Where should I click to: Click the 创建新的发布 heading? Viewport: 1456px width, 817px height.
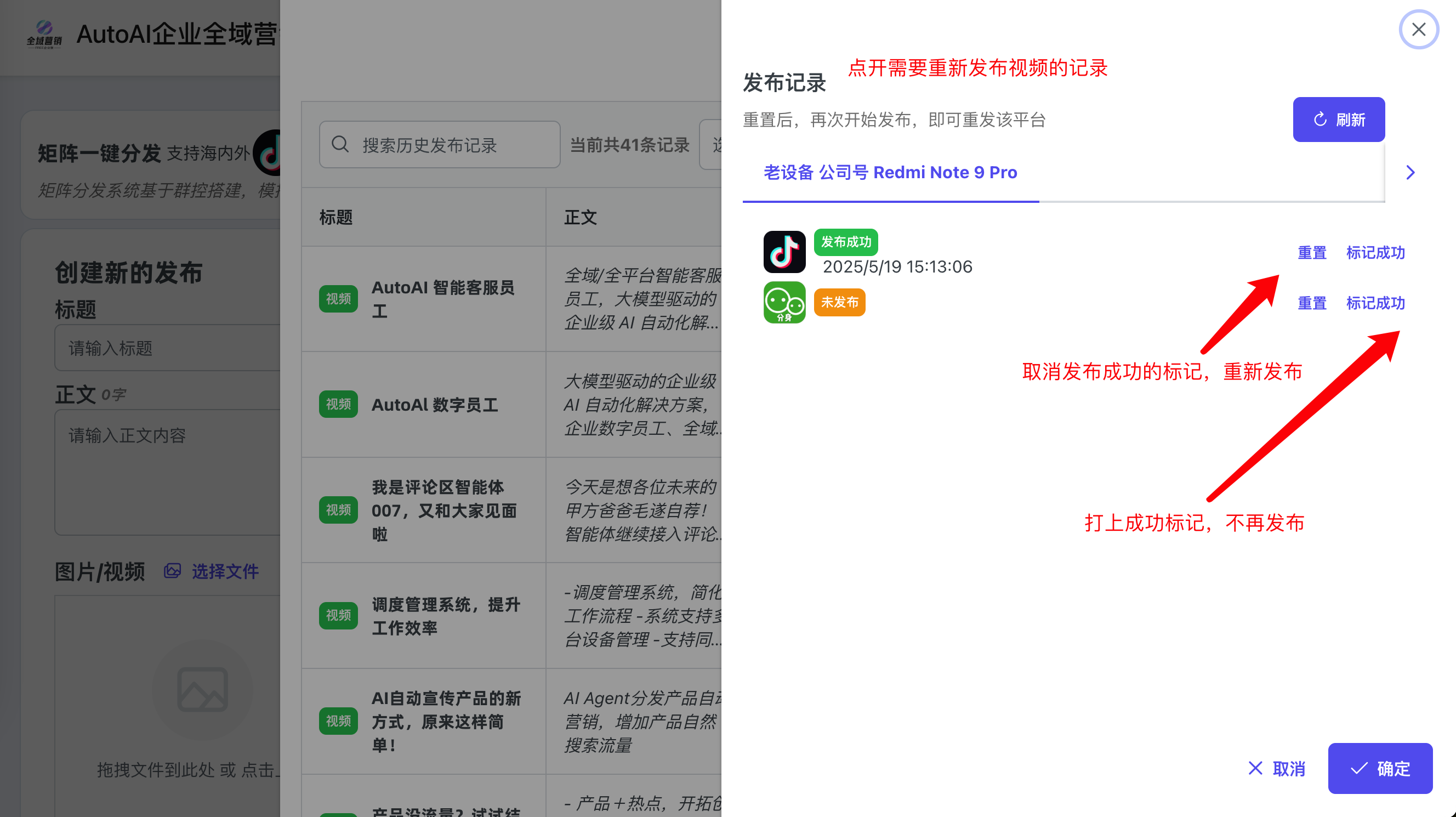[x=128, y=273]
